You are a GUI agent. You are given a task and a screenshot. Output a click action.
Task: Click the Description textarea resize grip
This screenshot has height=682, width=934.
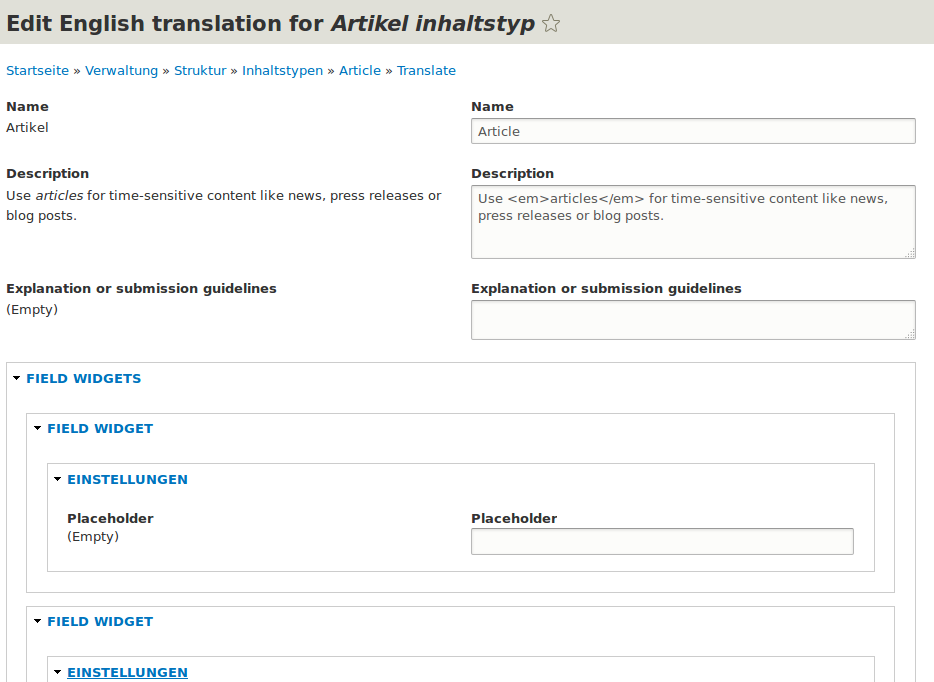point(909,253)
